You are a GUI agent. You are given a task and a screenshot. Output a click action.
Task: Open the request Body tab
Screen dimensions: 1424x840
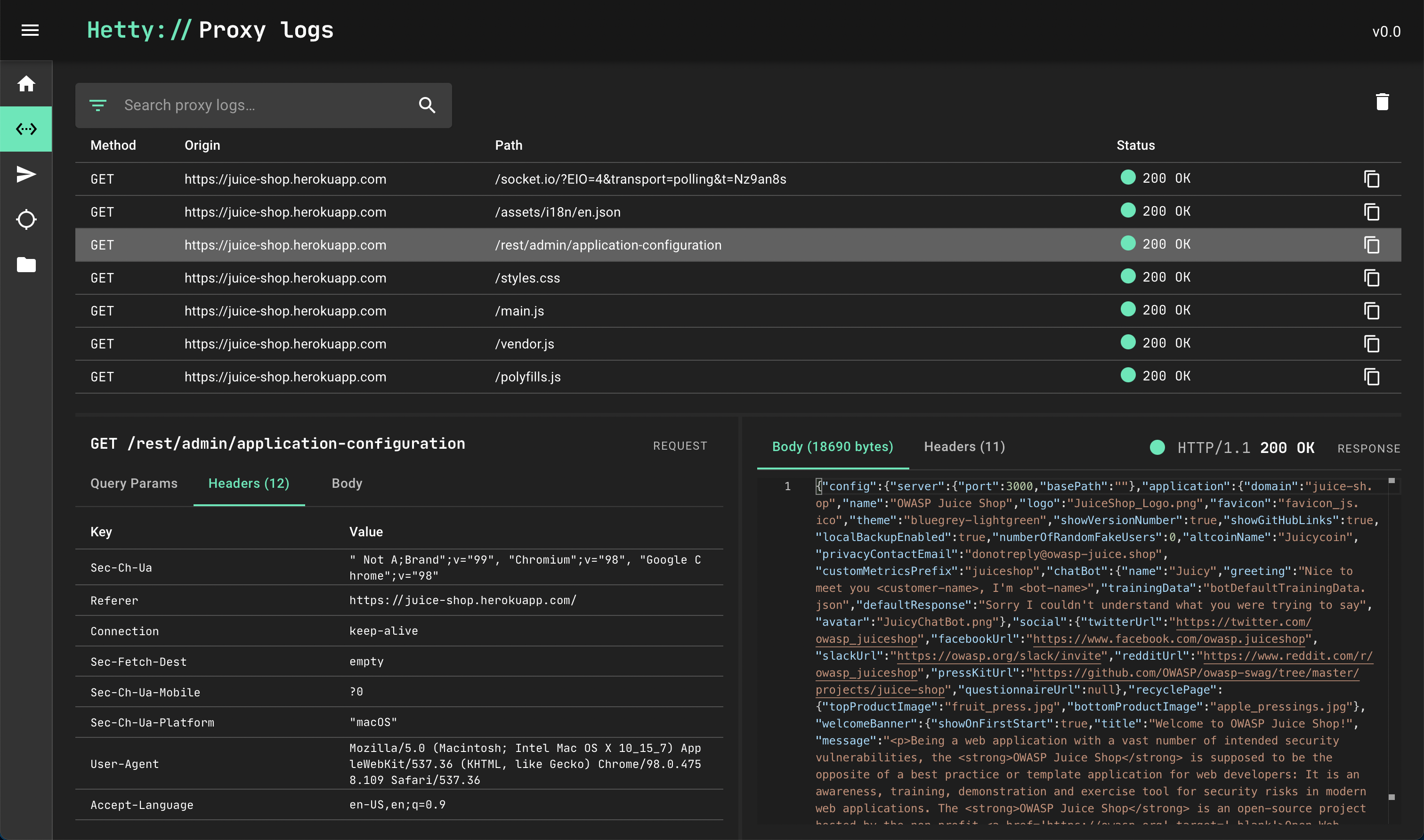(347, 484)
